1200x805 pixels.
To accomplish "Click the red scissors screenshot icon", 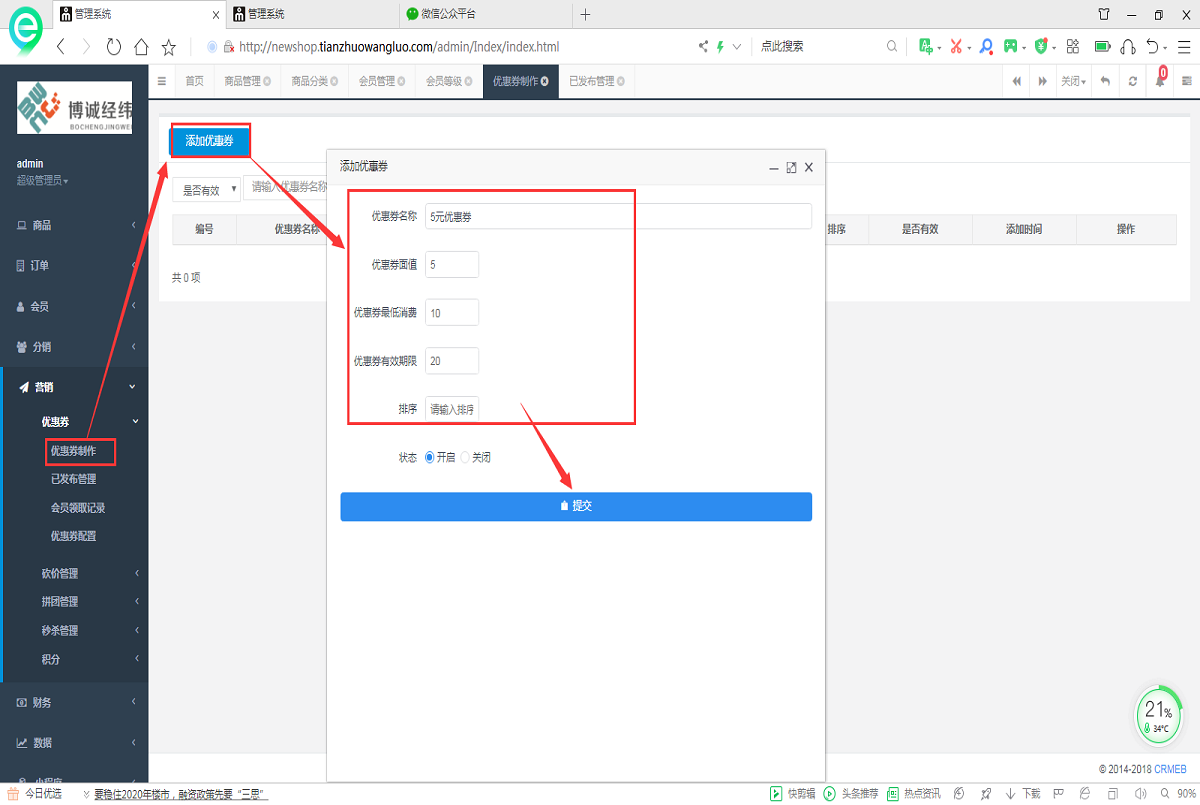I will coord(955,46).
